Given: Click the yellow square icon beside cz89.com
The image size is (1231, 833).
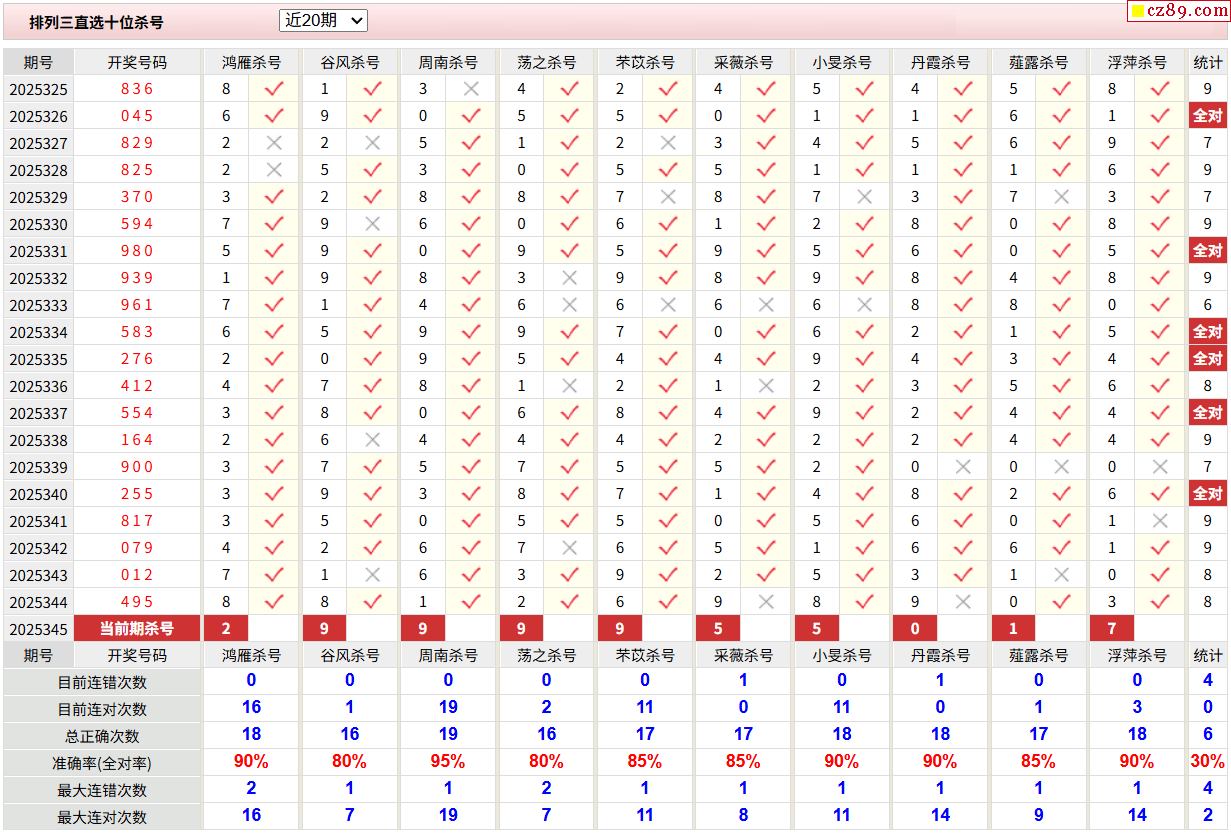Looking at the screenshot, I should [x=1138, y=12].
